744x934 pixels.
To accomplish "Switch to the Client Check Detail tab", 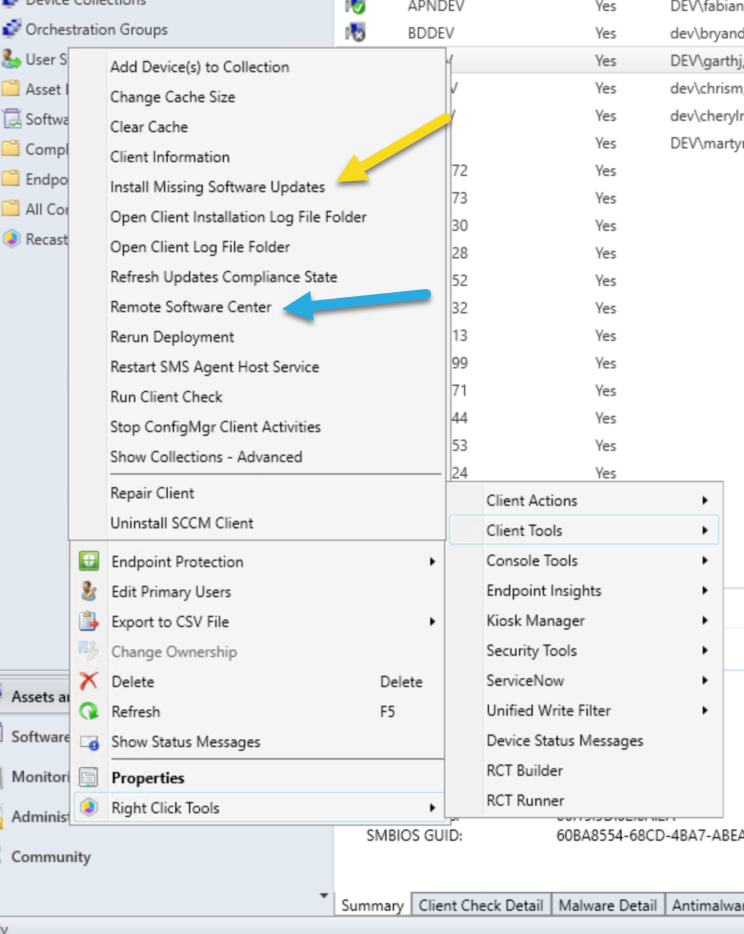I will 480,905.
